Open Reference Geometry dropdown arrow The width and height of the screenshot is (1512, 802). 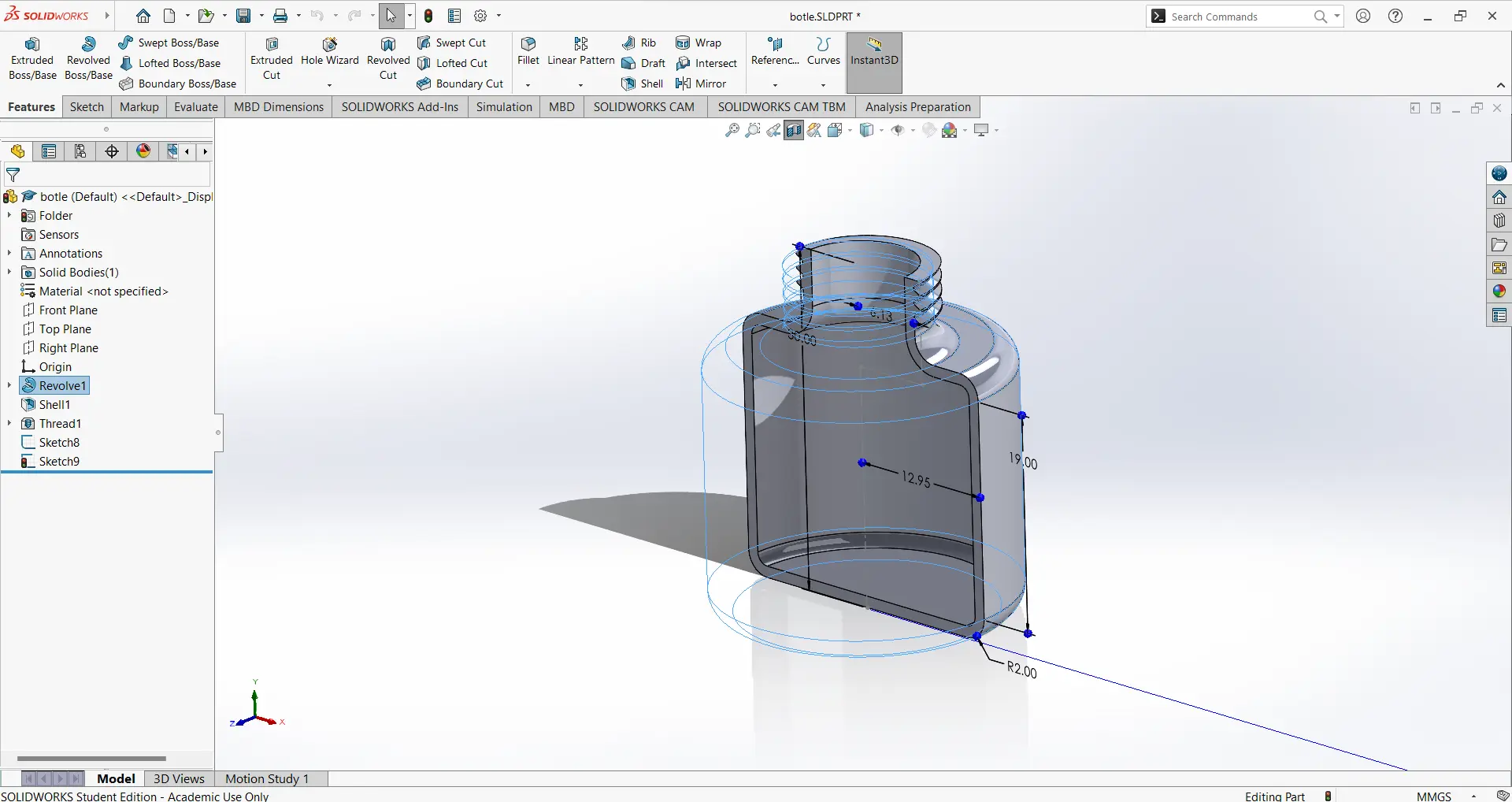[x=775, y=84]
